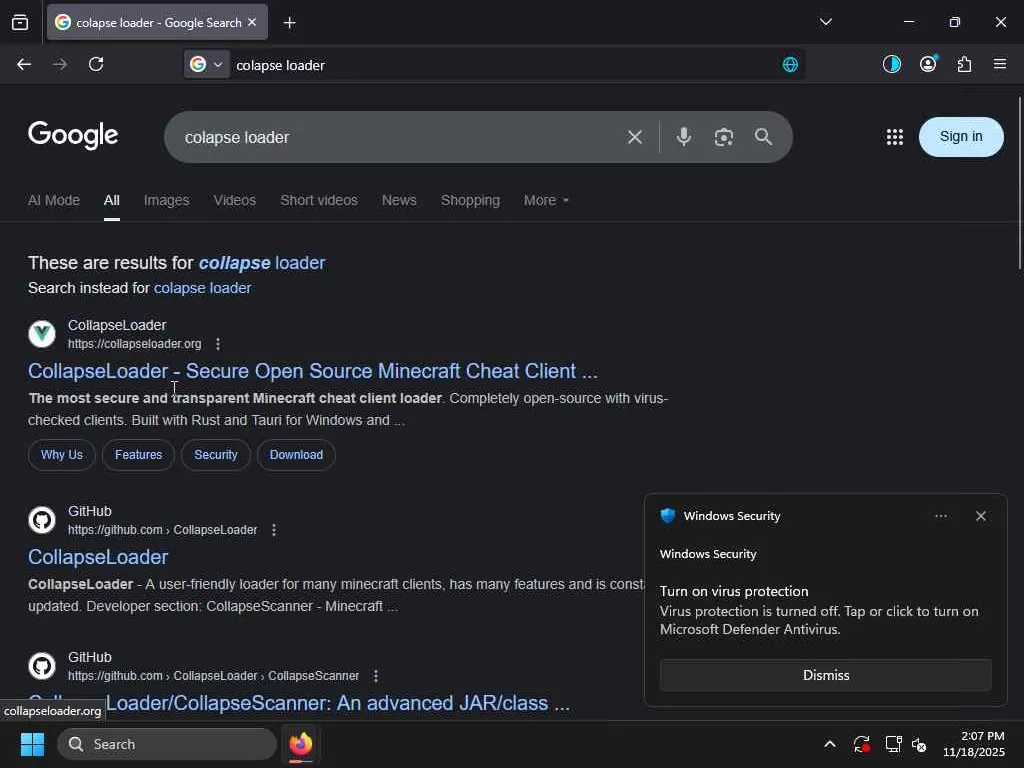Show hidden system tray icons
Viewport: 1024px width, 768px height.
pos(829,744)
